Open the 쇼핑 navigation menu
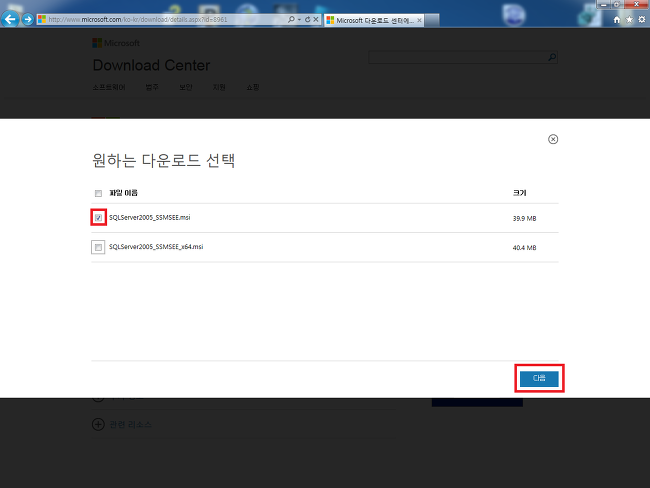 point(253,87)
